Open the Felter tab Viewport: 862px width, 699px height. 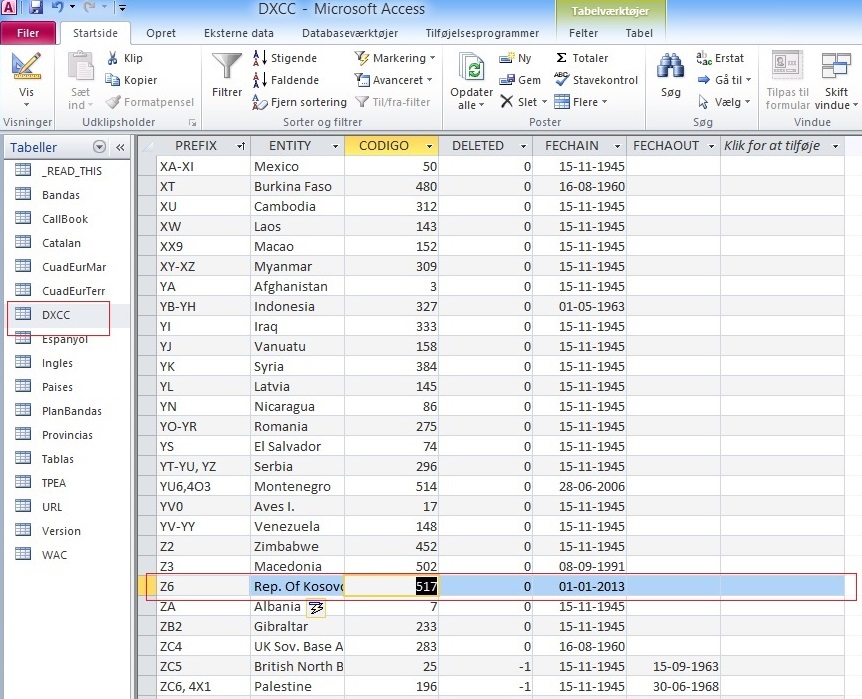tap(583, 33)
